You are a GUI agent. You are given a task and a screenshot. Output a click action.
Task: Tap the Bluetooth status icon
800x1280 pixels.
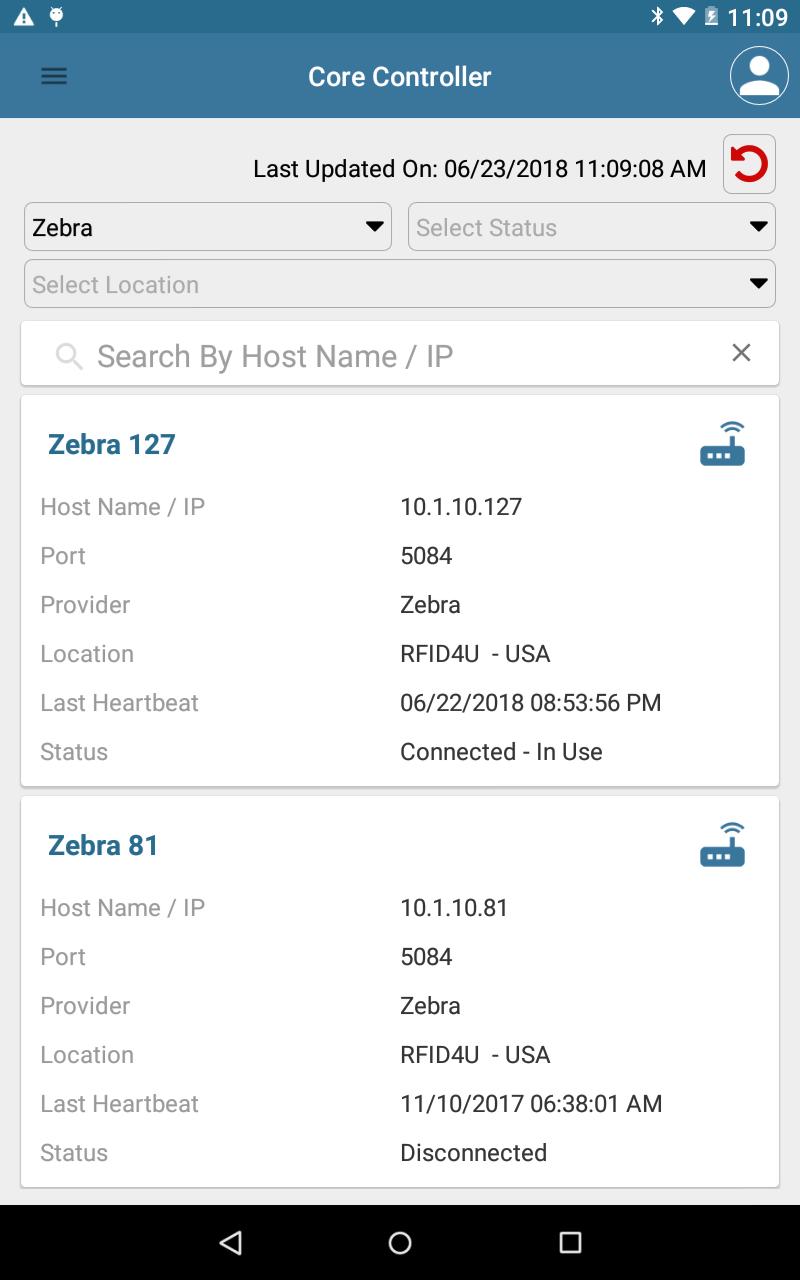(657, 17)
